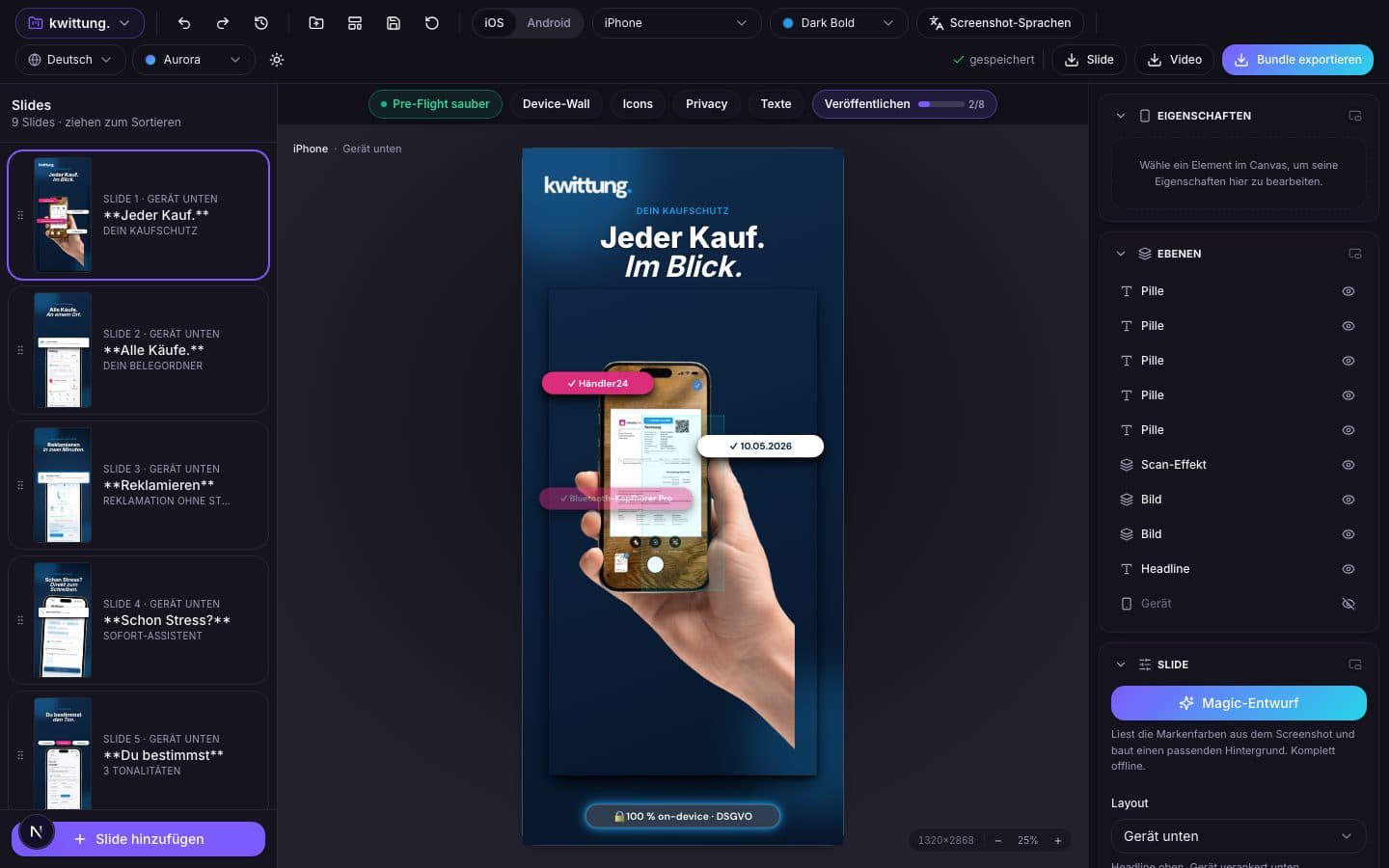This screenshot has height=868, width=1389.
Task: Open the Gerät unten layout dropdown
Action: (x=1239, y=836)
